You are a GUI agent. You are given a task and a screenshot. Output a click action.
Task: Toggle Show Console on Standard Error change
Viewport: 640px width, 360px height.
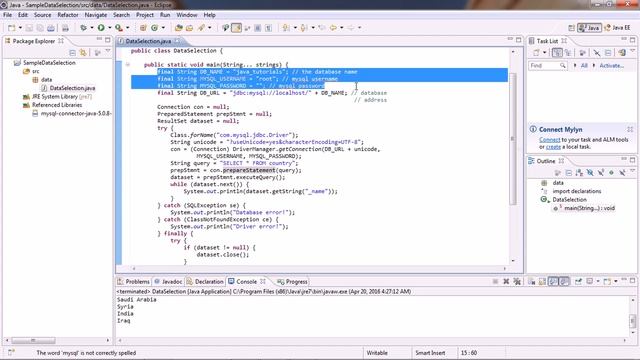click(564, 281)
